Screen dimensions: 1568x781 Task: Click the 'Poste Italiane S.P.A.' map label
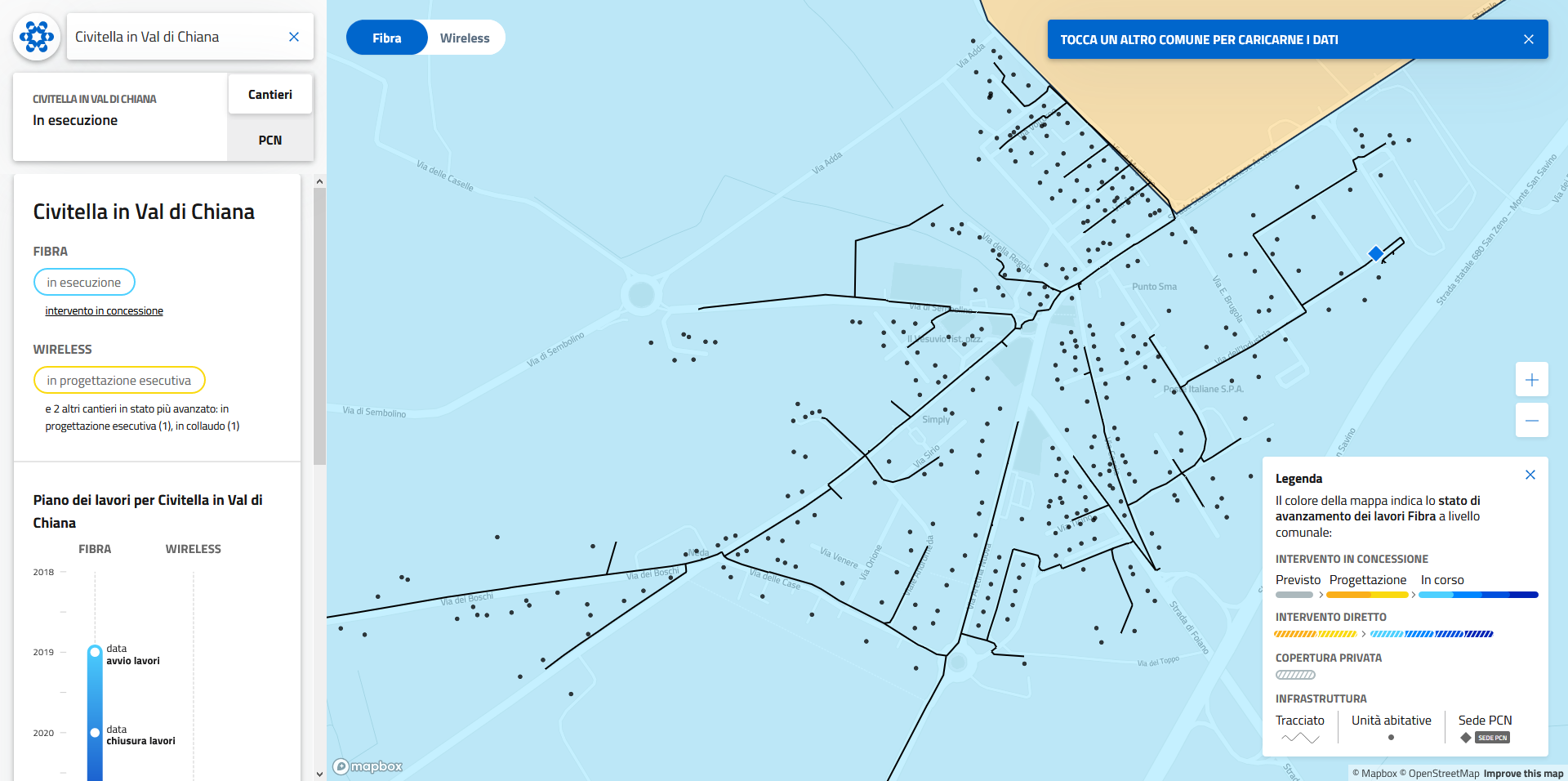[x=1204, y=390]
